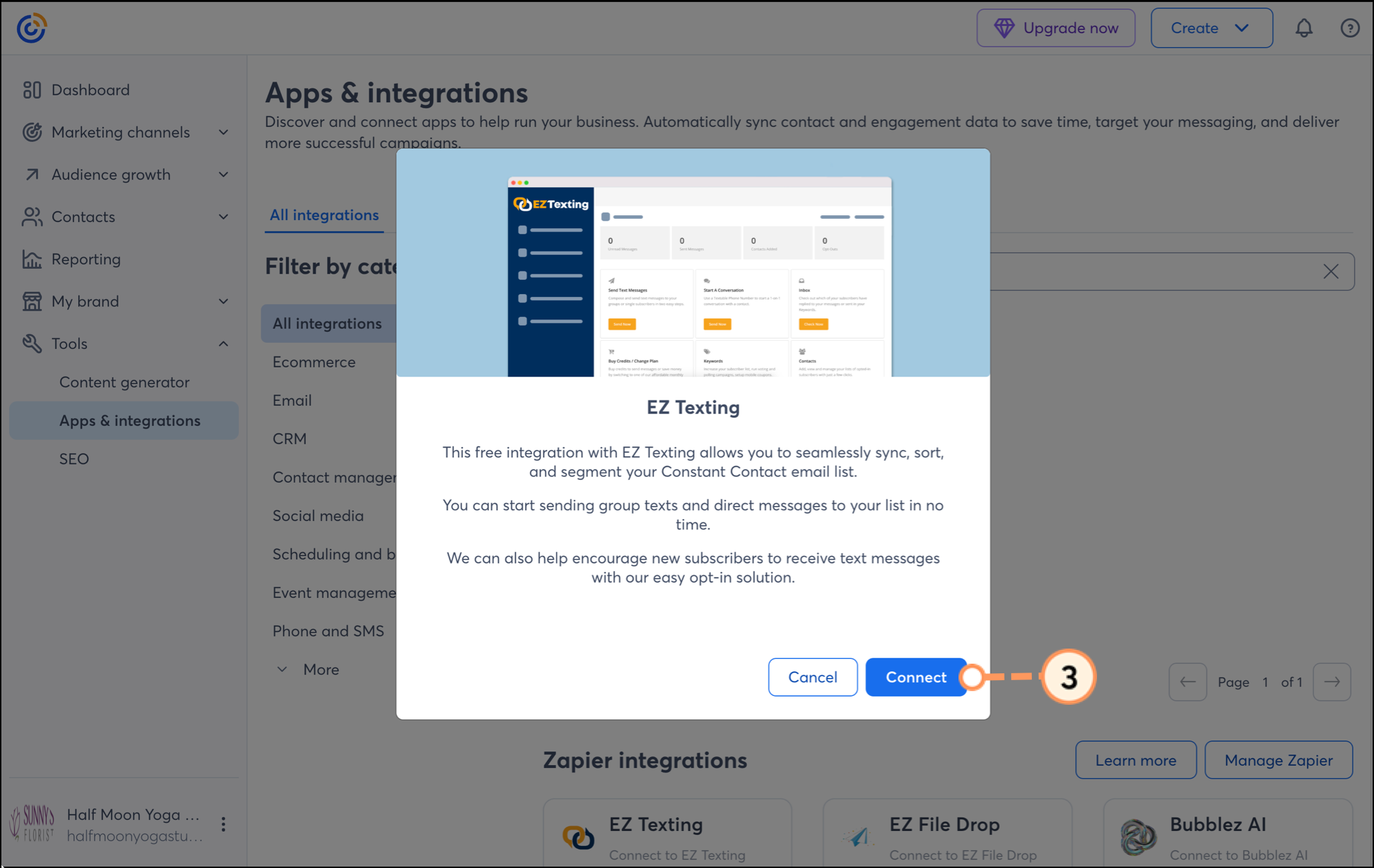Expand More categories list
1374x868 pixels.
308,669
